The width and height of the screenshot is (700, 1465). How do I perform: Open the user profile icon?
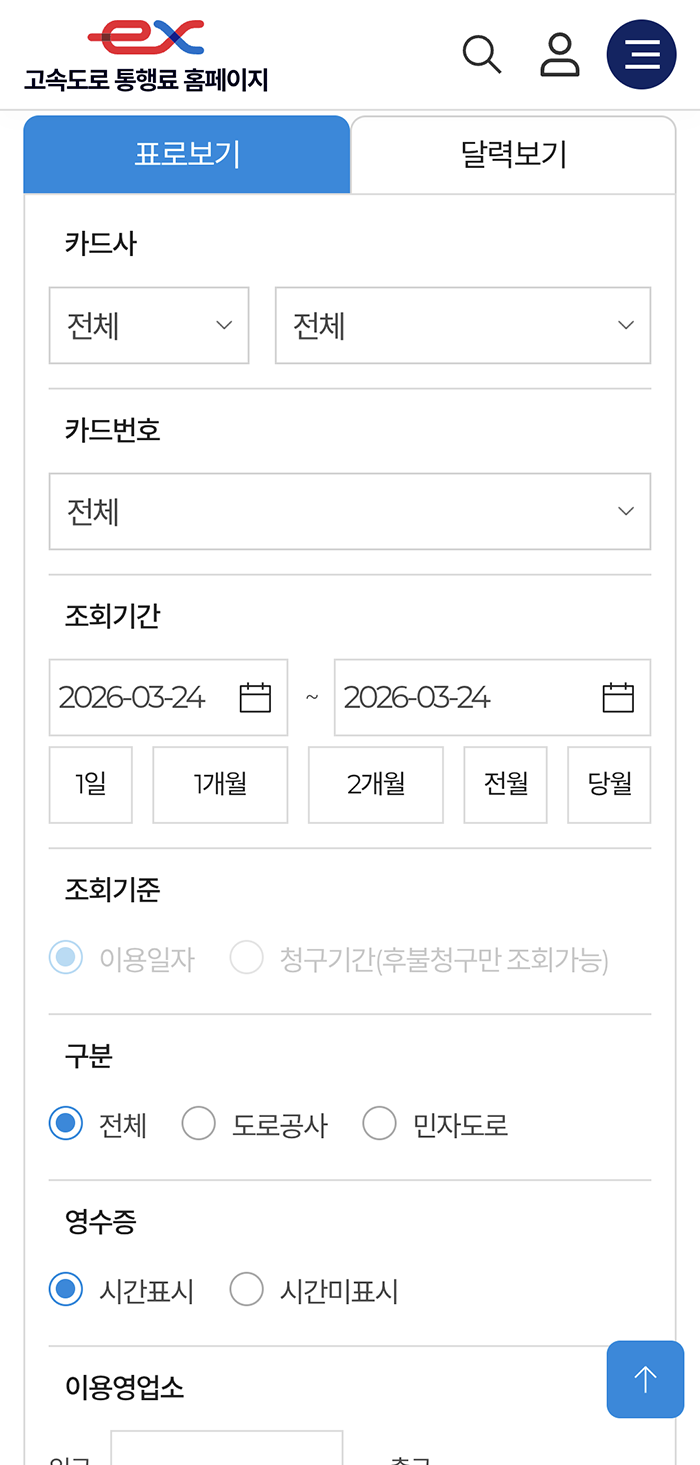coord(560,54)
